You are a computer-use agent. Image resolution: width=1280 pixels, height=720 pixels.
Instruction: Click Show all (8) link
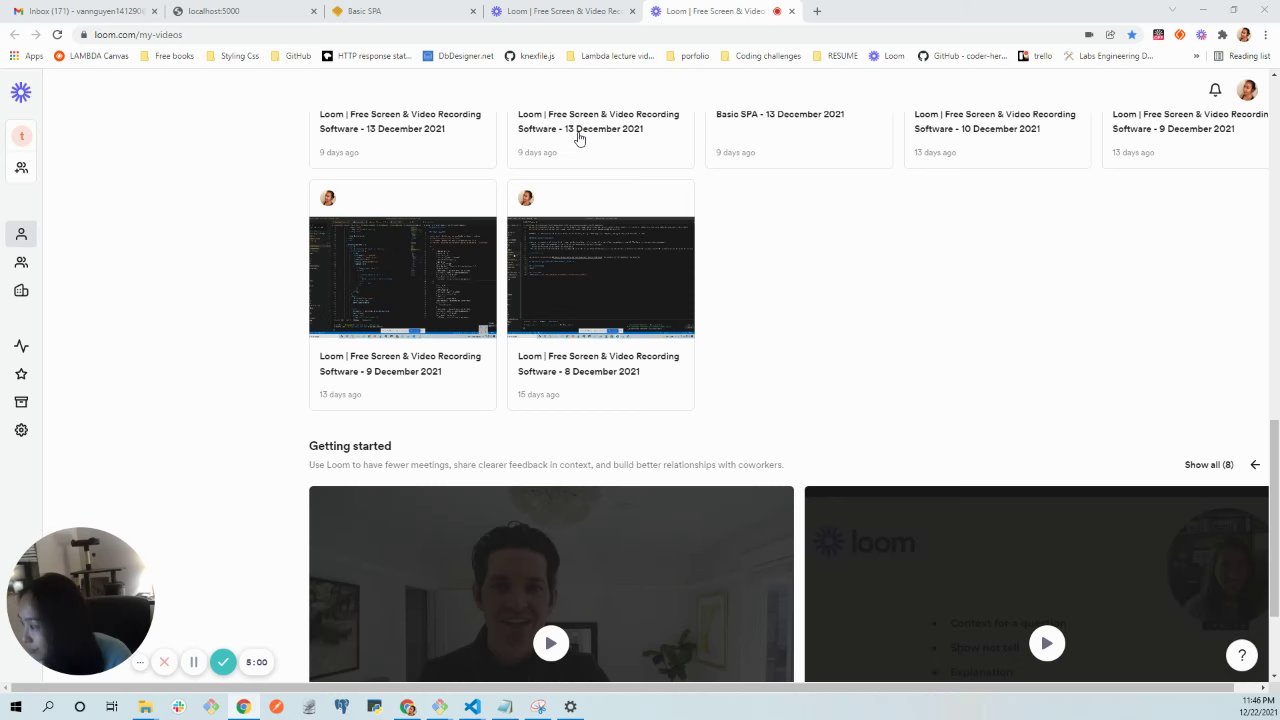(1209, 465)
